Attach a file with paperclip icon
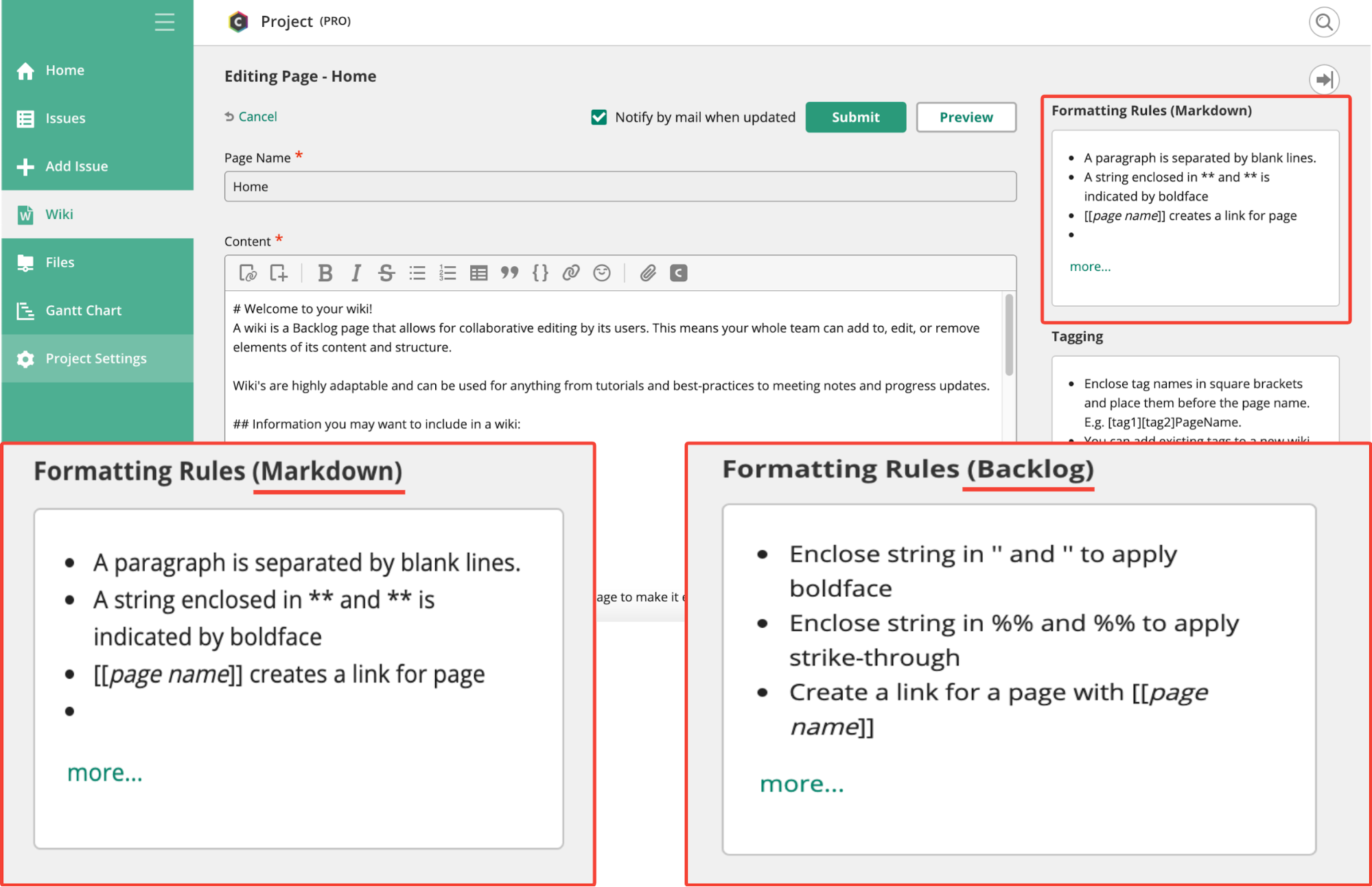The image size is (1372, 887). pyautogui.click(x=648, y=273)
